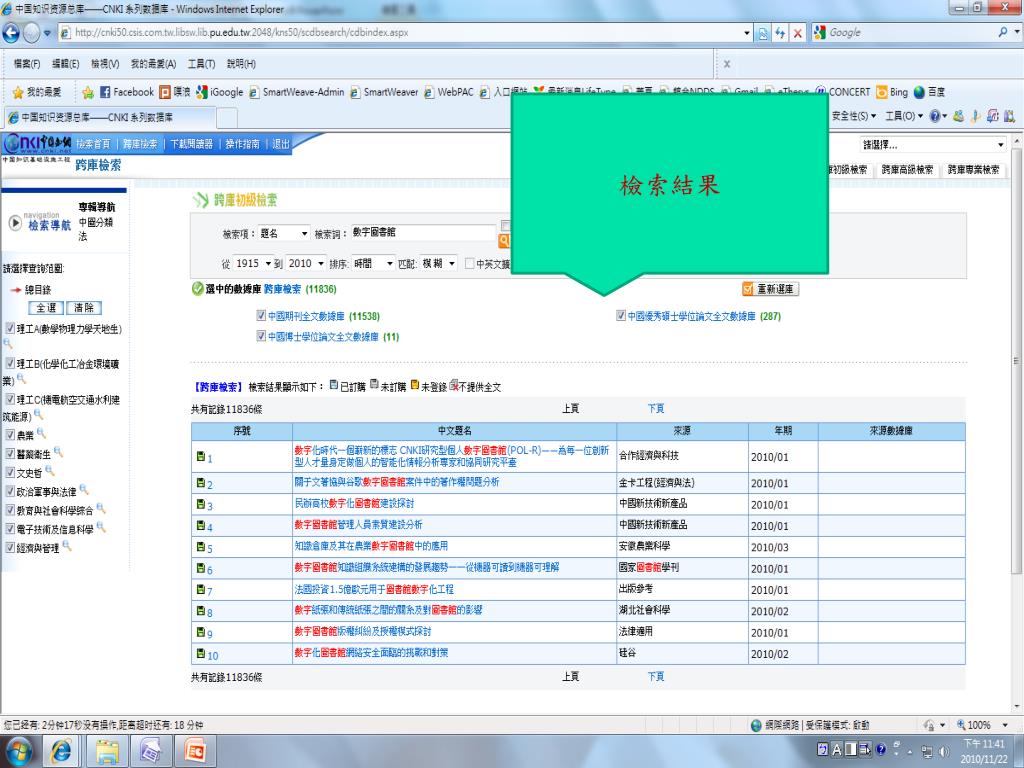Open Windows Explorer folder on taskbar
The width and height of the screenshot is (1024, 768).
pyautogui.click(x=107, y=750)
